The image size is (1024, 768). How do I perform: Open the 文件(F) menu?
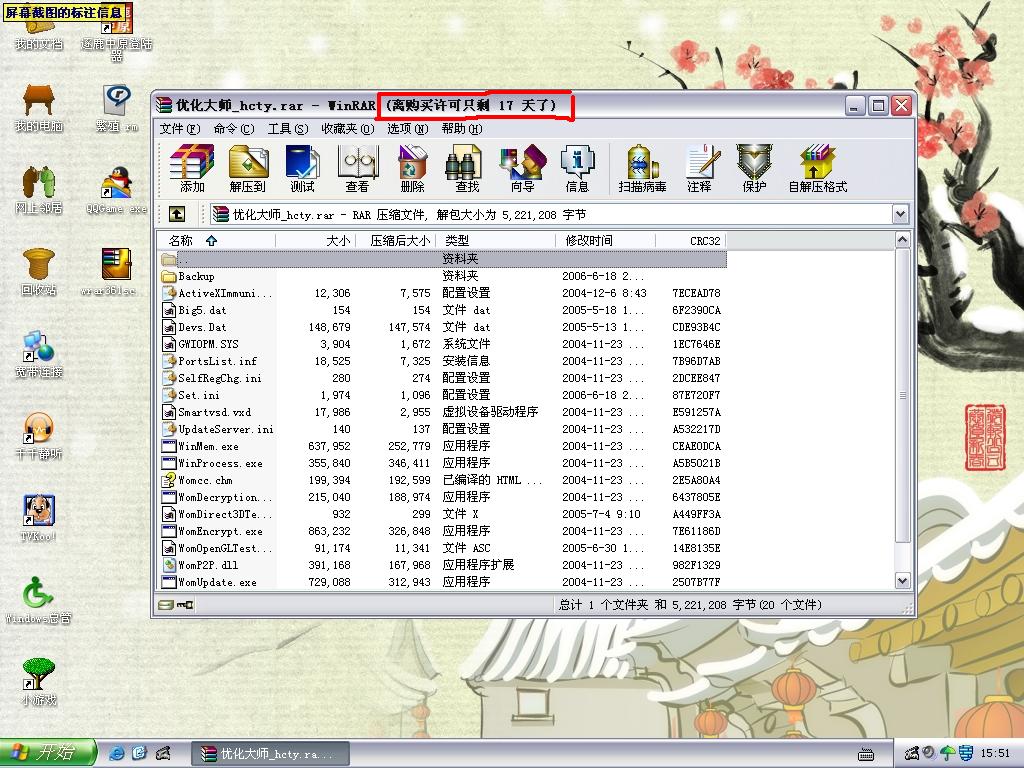(180, 129)
